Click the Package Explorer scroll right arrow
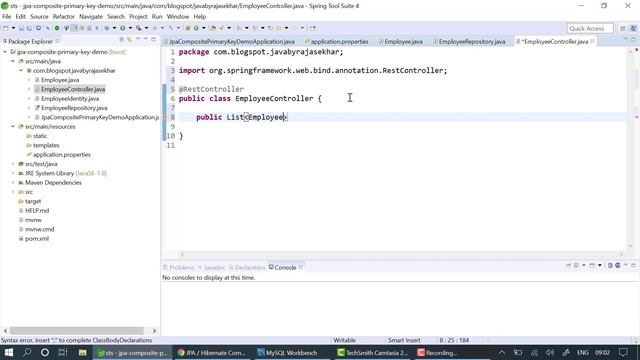Screen dimensions: 640x360 click(x=154, y=331)
